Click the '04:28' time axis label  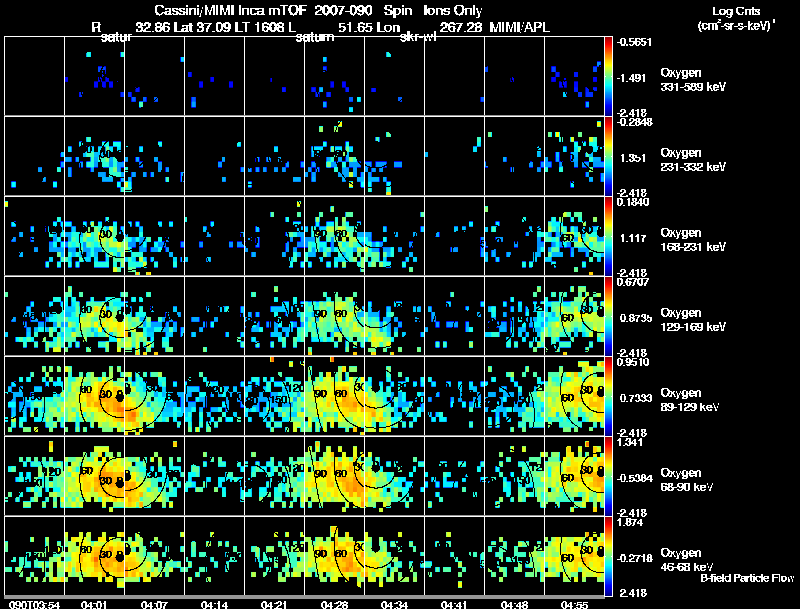tap(334, 605)
